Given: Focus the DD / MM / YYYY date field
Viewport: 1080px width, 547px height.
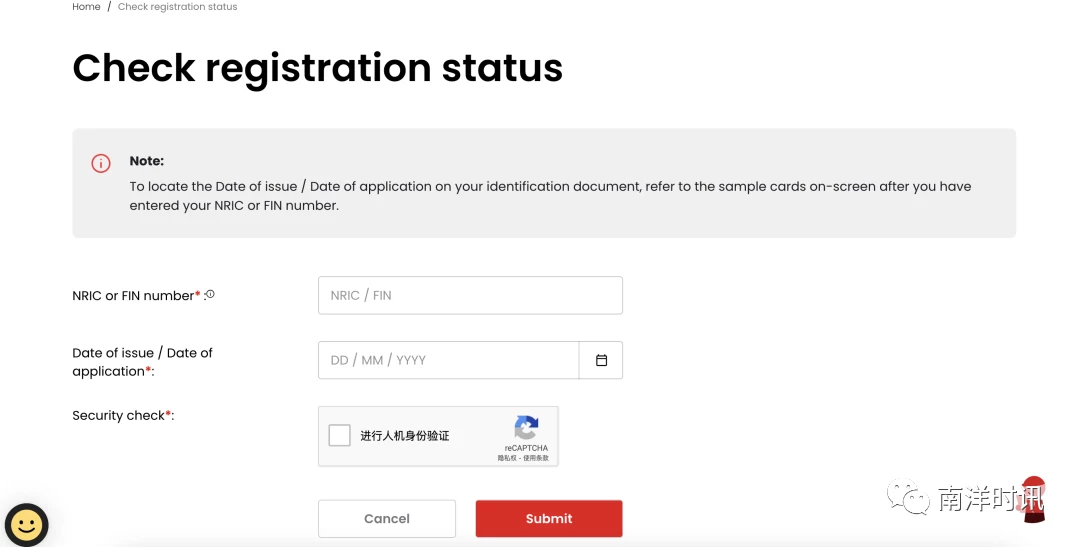Looking at the screenshot, I should [448, 360].
